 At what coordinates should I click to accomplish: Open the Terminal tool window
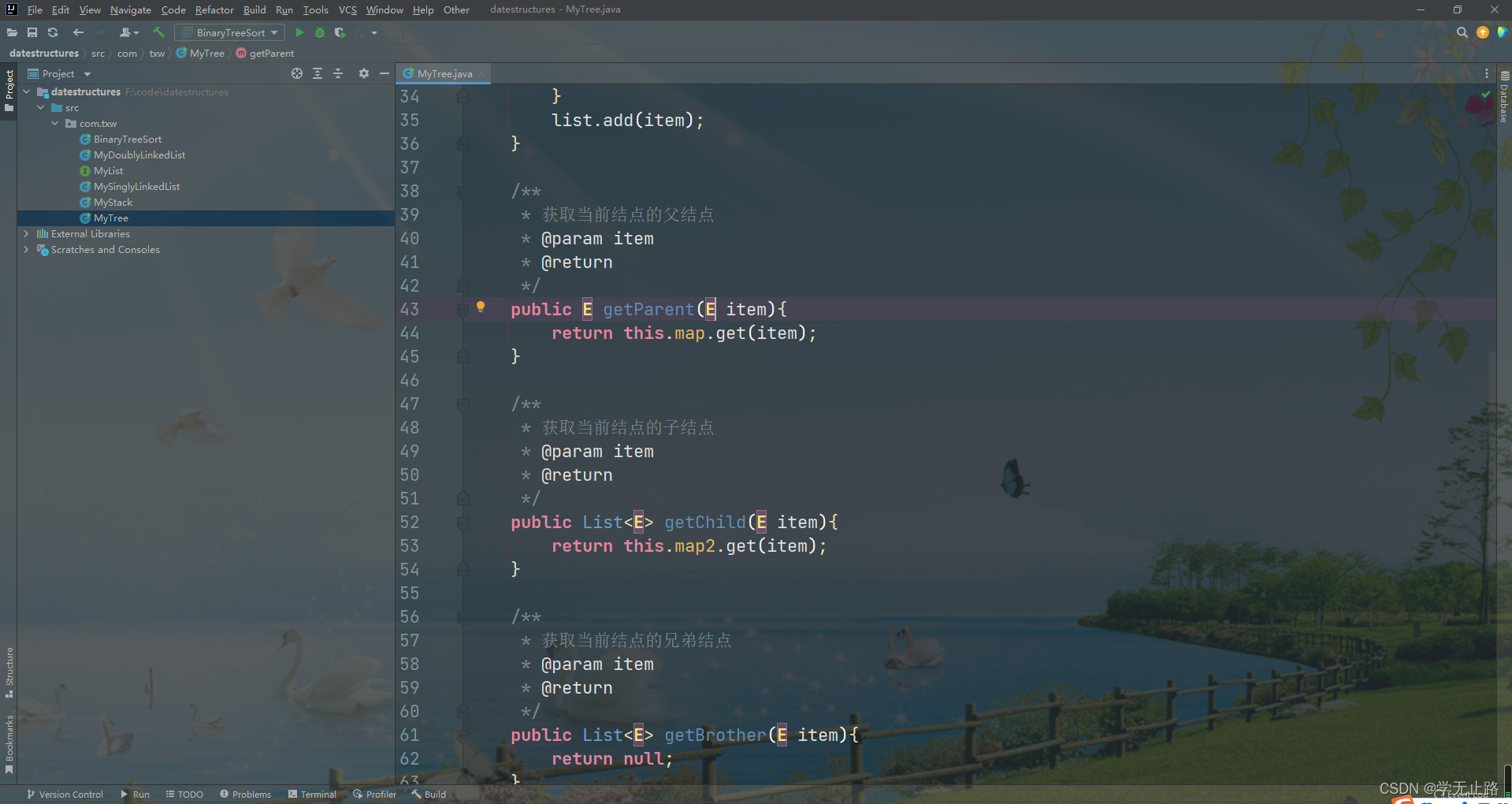[312, 795]
